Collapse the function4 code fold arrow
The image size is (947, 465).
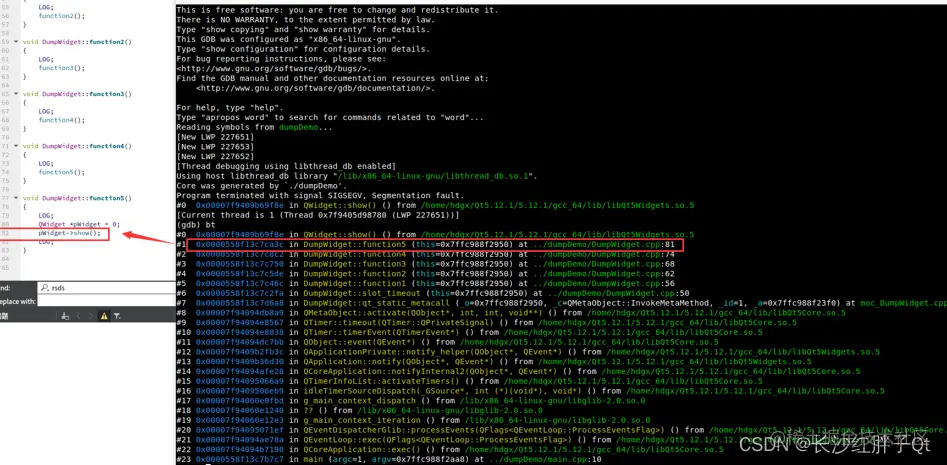point(16,146)
